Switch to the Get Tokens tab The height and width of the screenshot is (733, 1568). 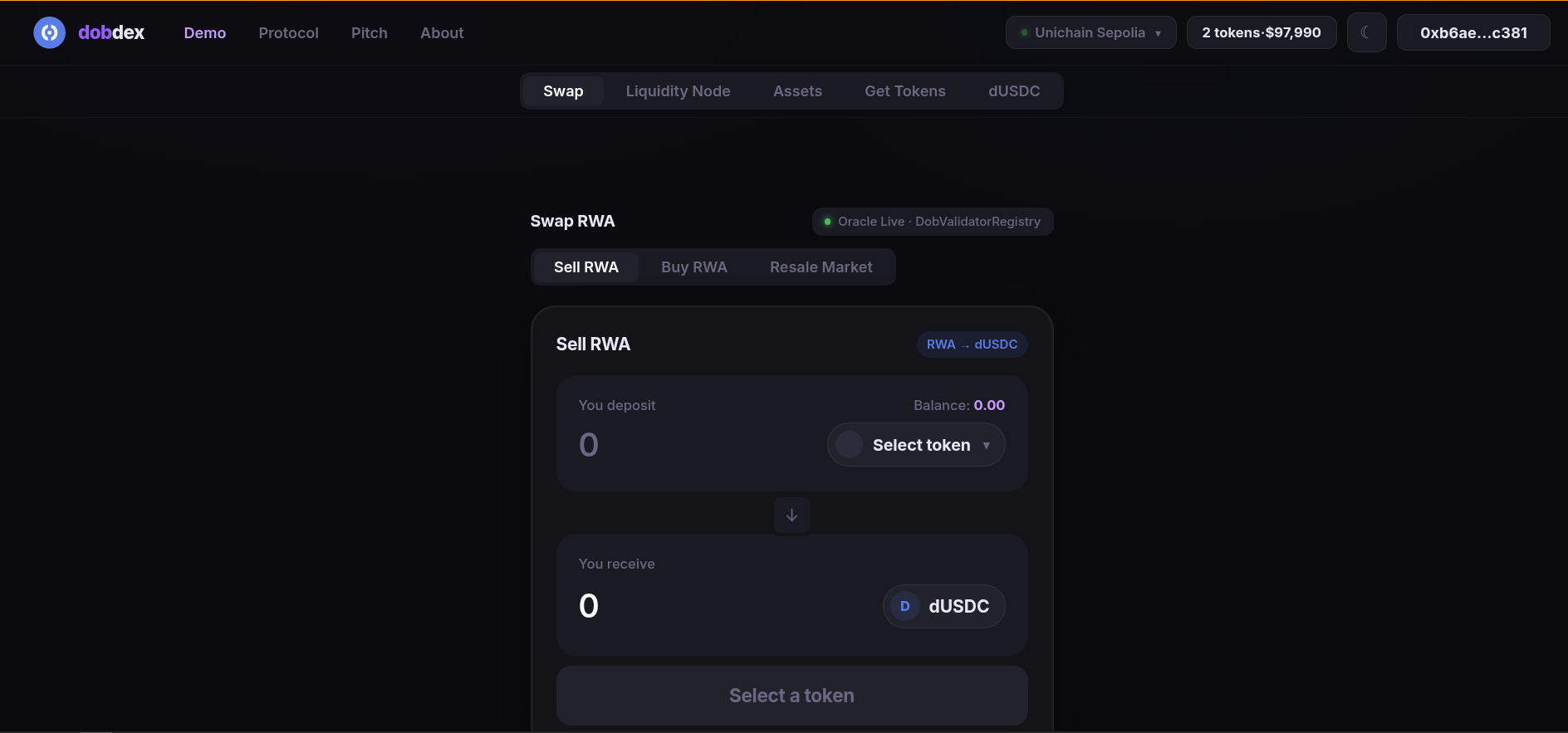[x=905, y=91]
